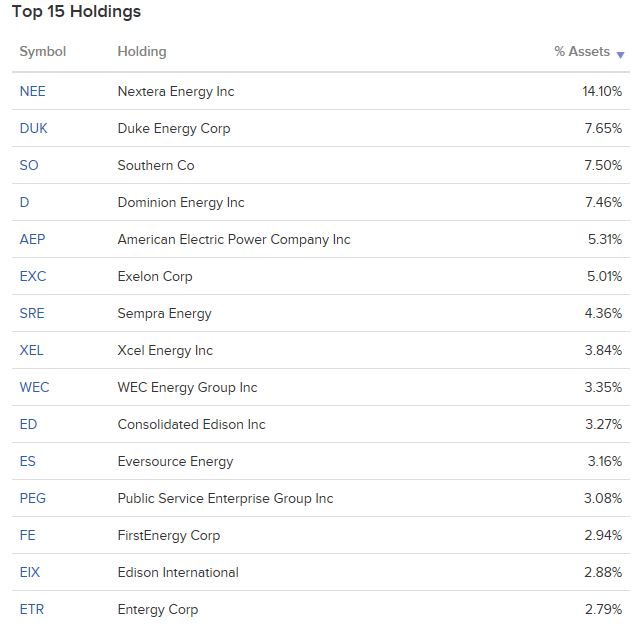This screenshot has width=638, height=627.
Task: Open the EIX ticker for Edison International
Action: tap(30, 572)
